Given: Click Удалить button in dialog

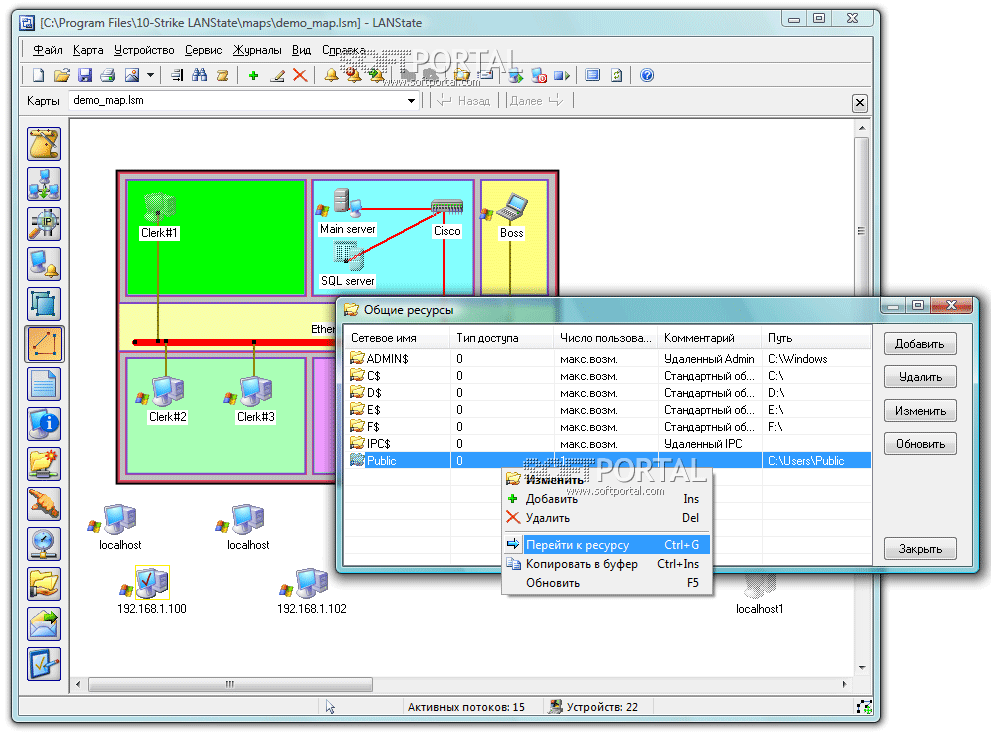Looking at the screenshot, I should click(920, 377).
